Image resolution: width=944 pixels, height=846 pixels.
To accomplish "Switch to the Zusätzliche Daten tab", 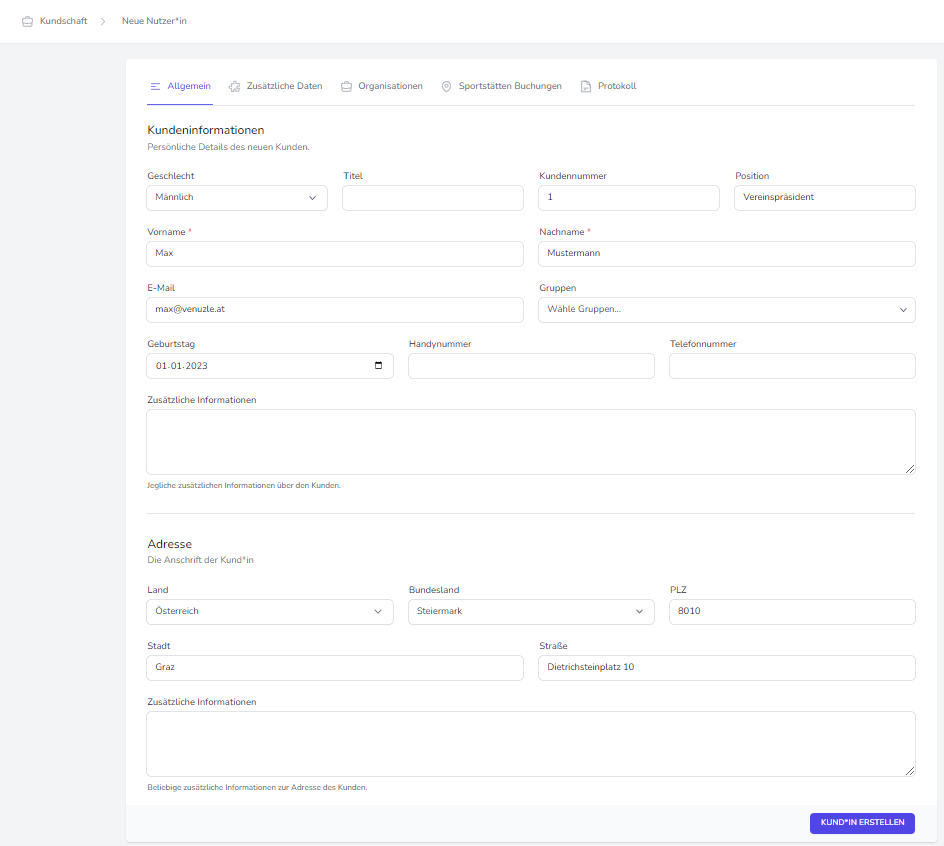I will click(284, 86).
